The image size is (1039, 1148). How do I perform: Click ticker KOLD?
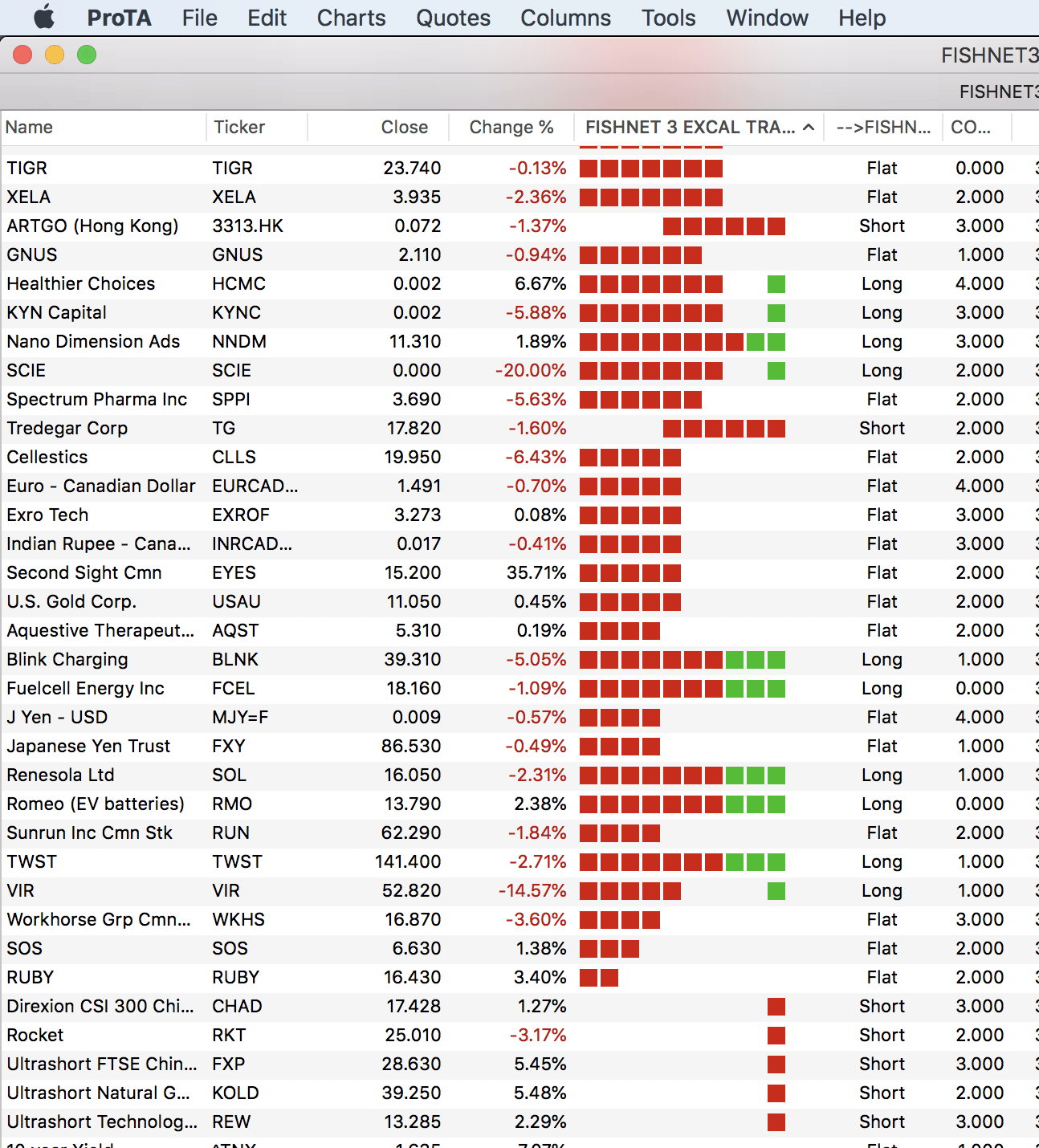point(235,1093)
